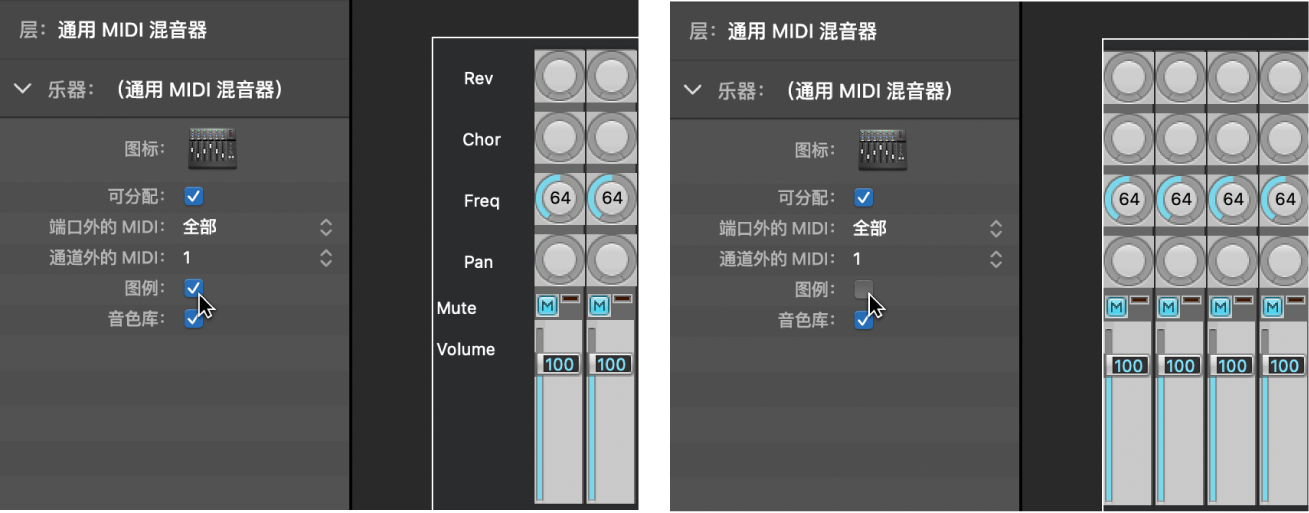Click third channel's top knob in unlabeled mixer
1309x513 pixels.
click(x=1234, y=77)
